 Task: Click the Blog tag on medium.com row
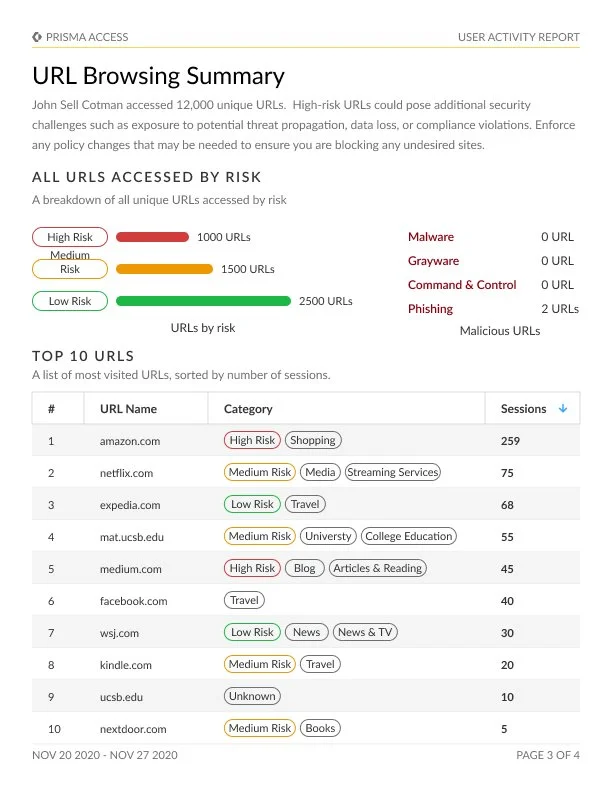pyautogui.click(x=304, y=568)
